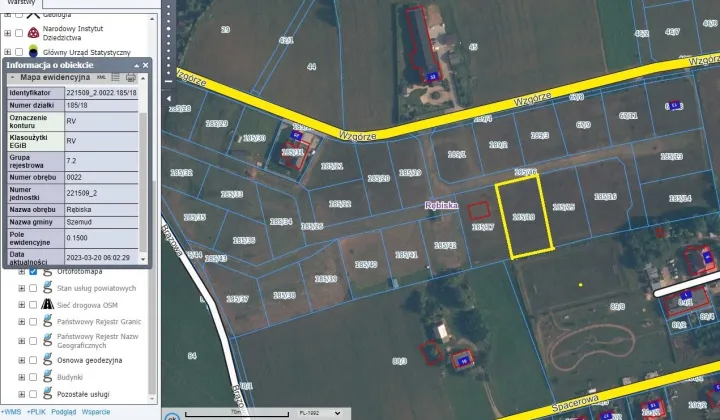The width and height of the screenshot is (720, 420).
Task: Click the Identyfikator value 221509_2.0022.185/18
Action: coord(101,93)
